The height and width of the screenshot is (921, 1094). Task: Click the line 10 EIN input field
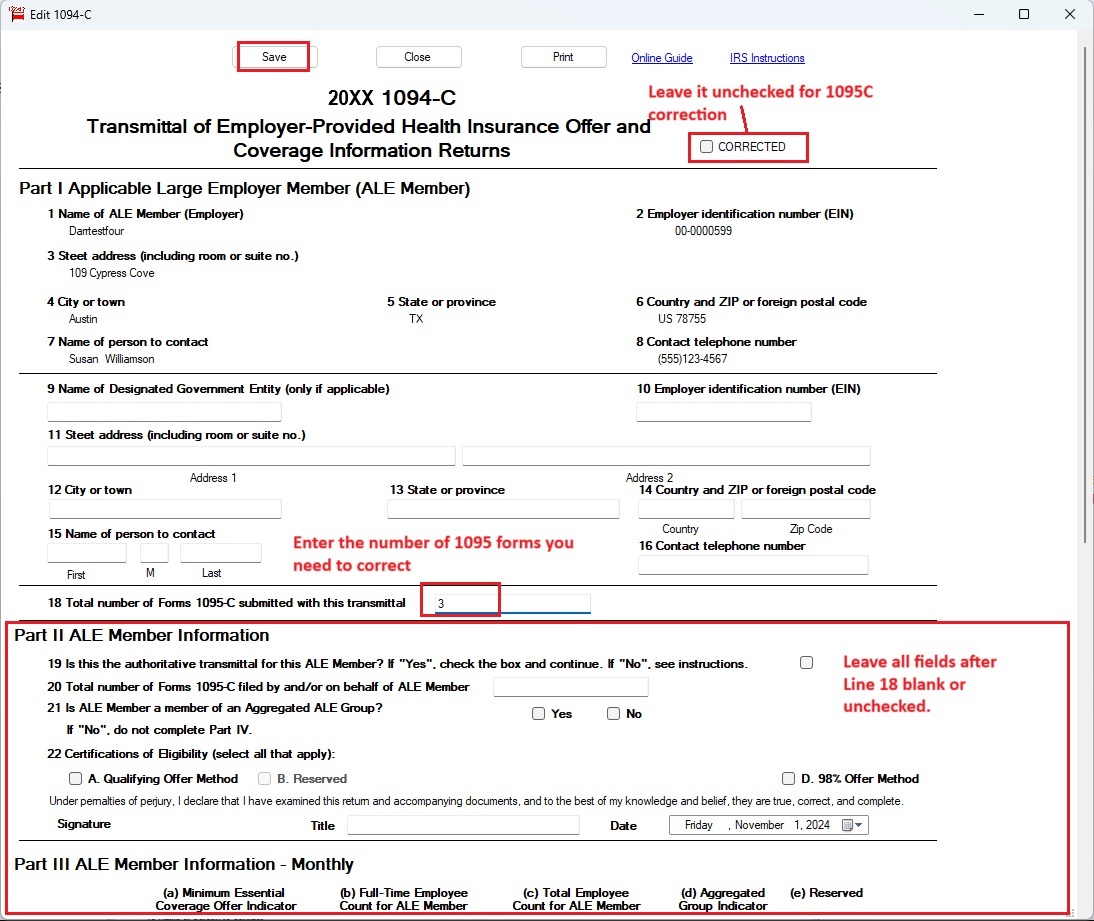(x=723, y=412)
